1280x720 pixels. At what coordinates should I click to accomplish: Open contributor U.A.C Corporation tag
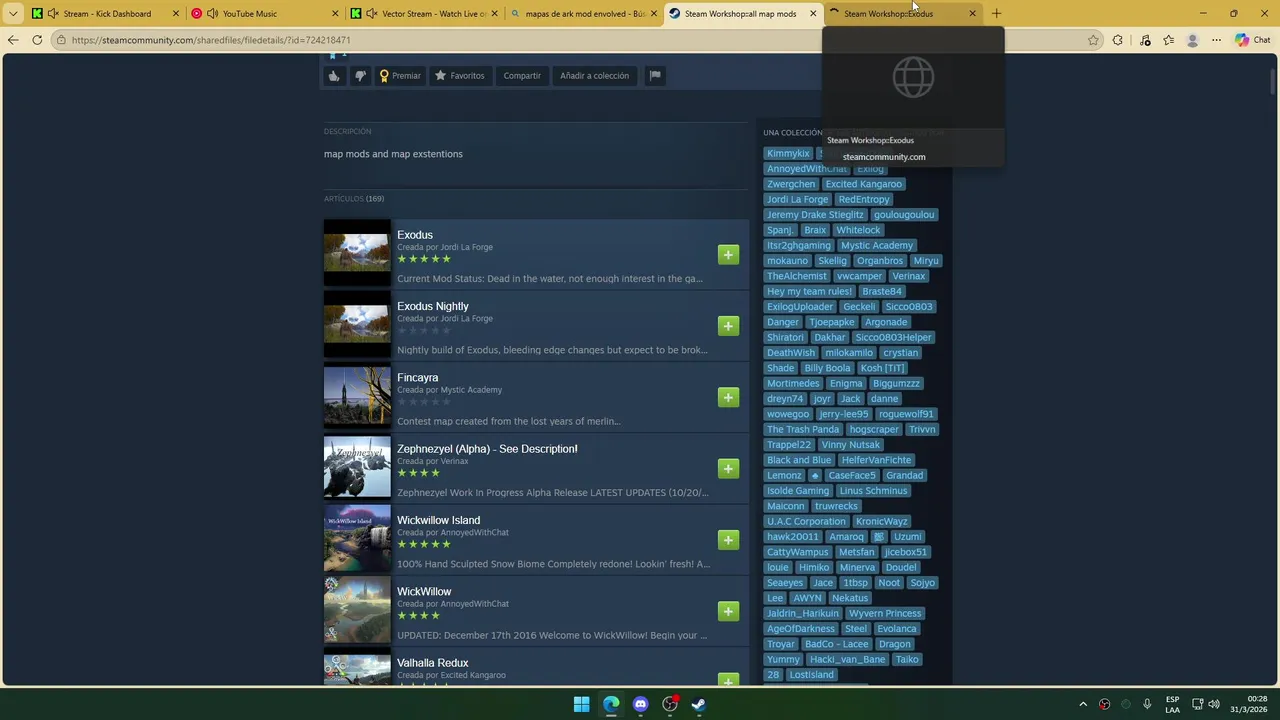coord(806,522)
